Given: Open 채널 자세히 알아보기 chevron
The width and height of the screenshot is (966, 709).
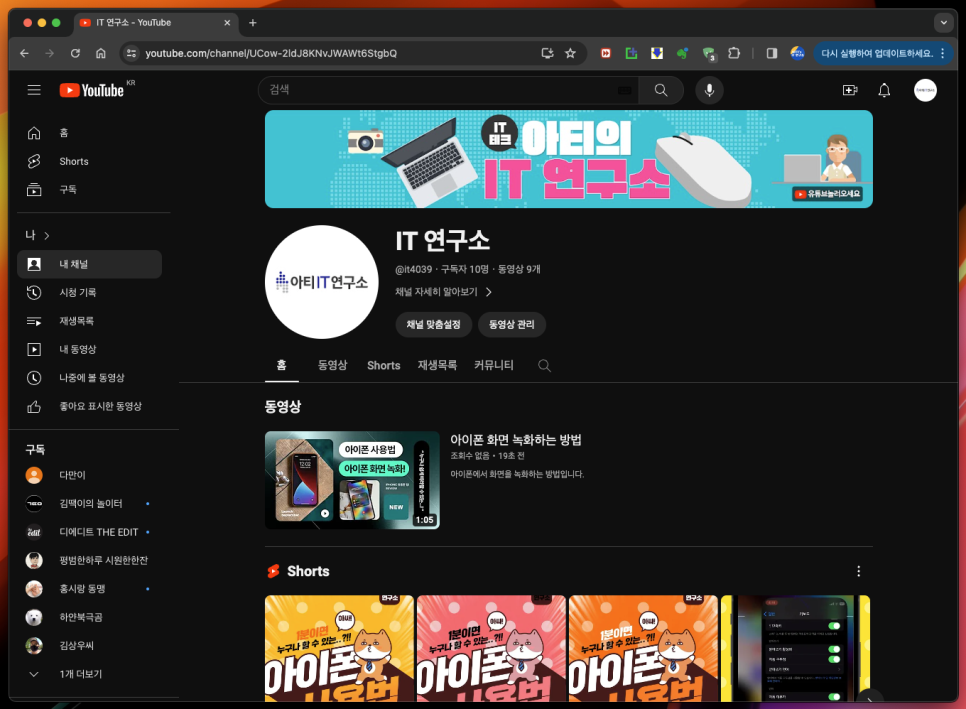Looking at the screenshot, I should point(489,292).
